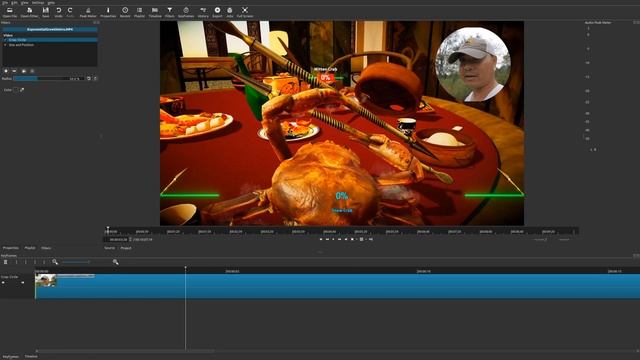Go to previous keyframe in Crop Circle track
The width and height of the screenshot is (640, 360).
pyautogui.click(x=3, y=282)
